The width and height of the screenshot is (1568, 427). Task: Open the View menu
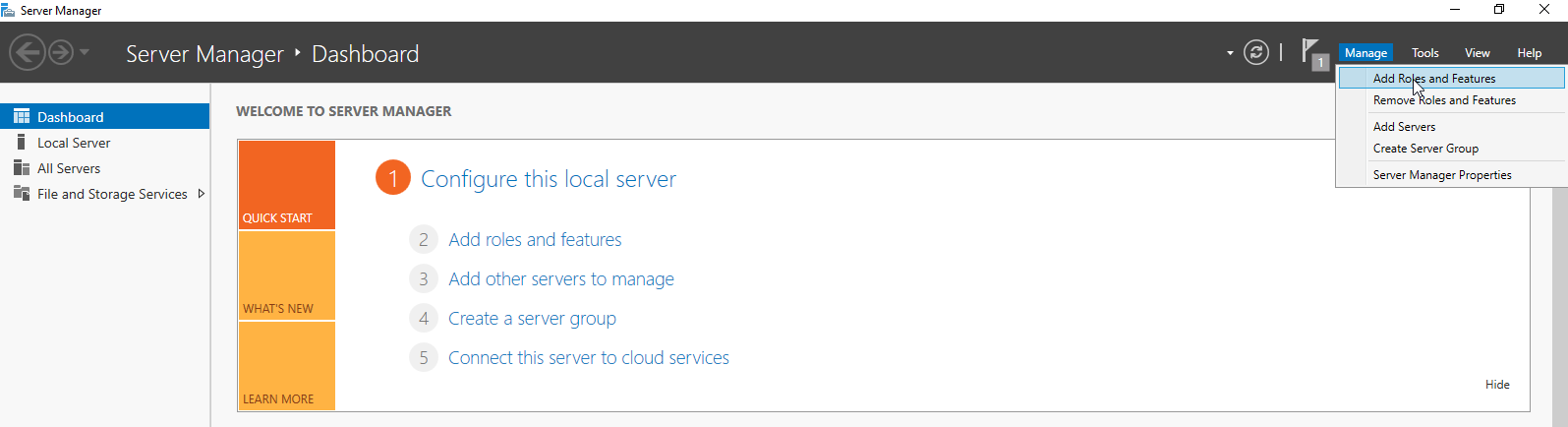(1477, 53)
